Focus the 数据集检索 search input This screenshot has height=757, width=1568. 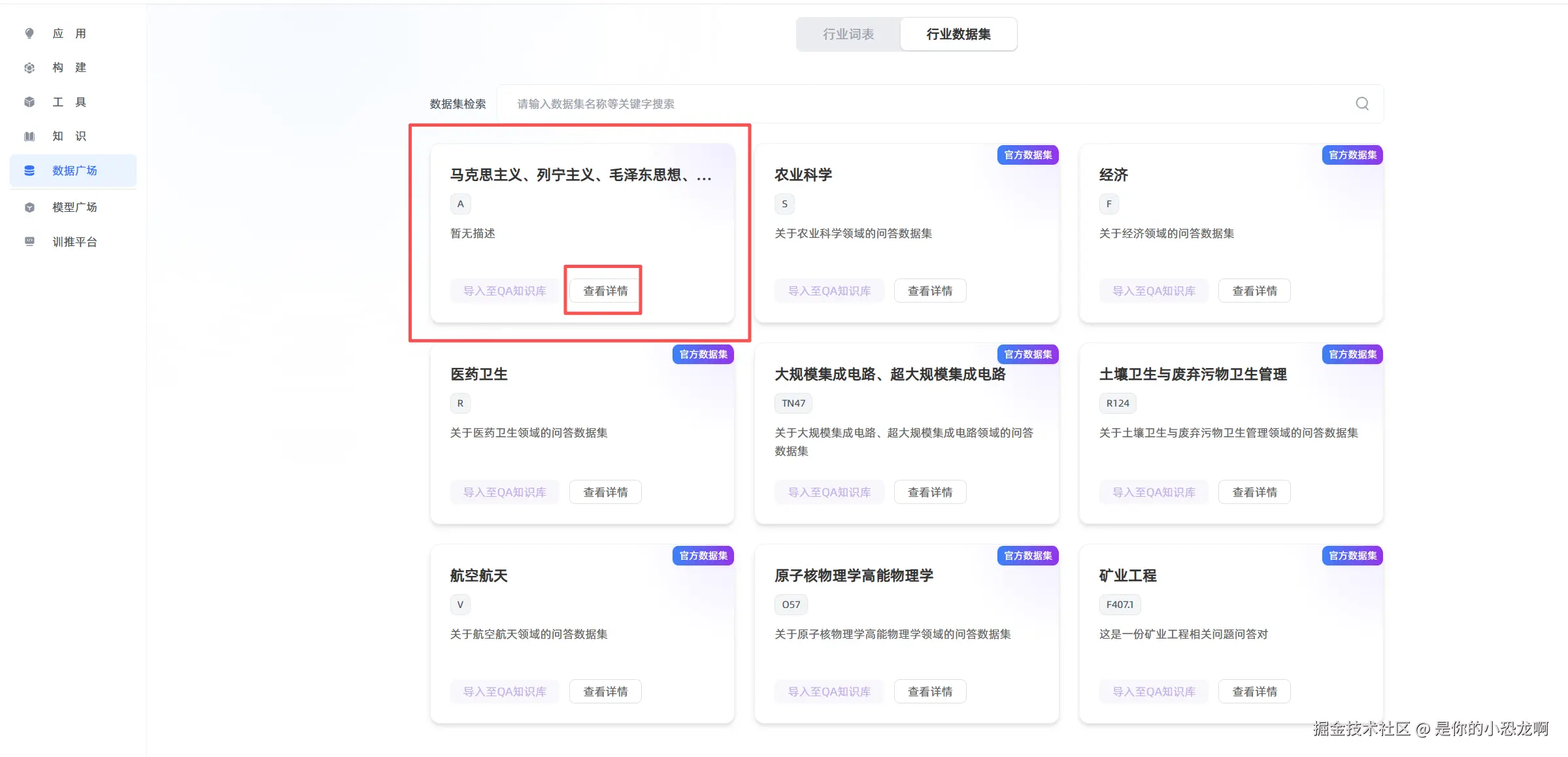coord(915,104)
